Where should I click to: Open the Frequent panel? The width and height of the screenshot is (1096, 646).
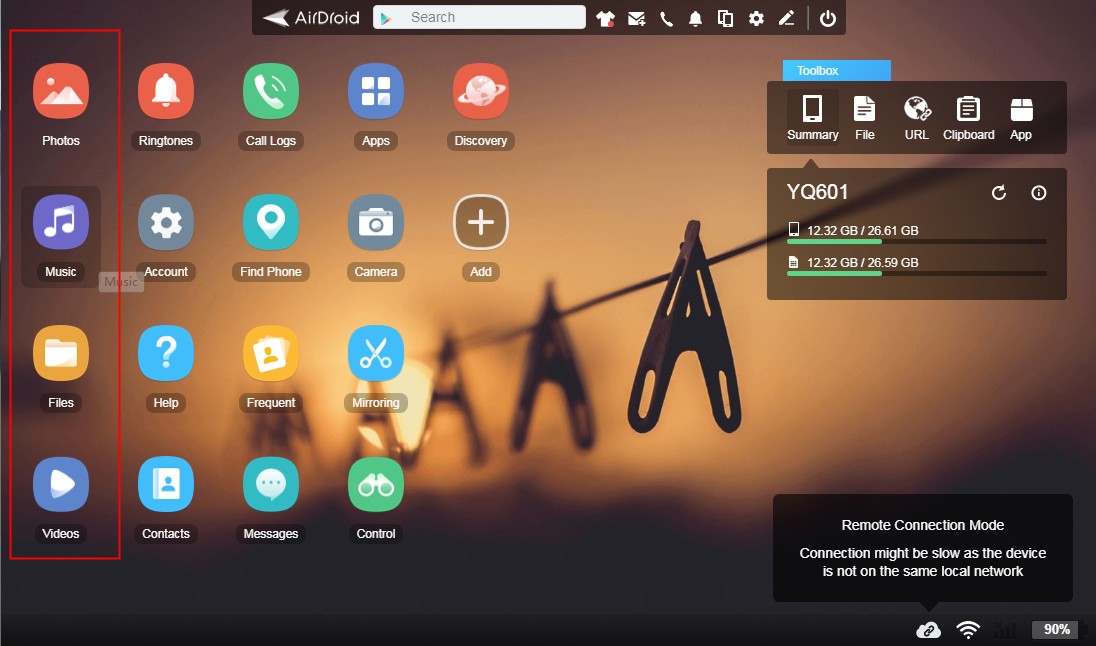coord(270,352)
